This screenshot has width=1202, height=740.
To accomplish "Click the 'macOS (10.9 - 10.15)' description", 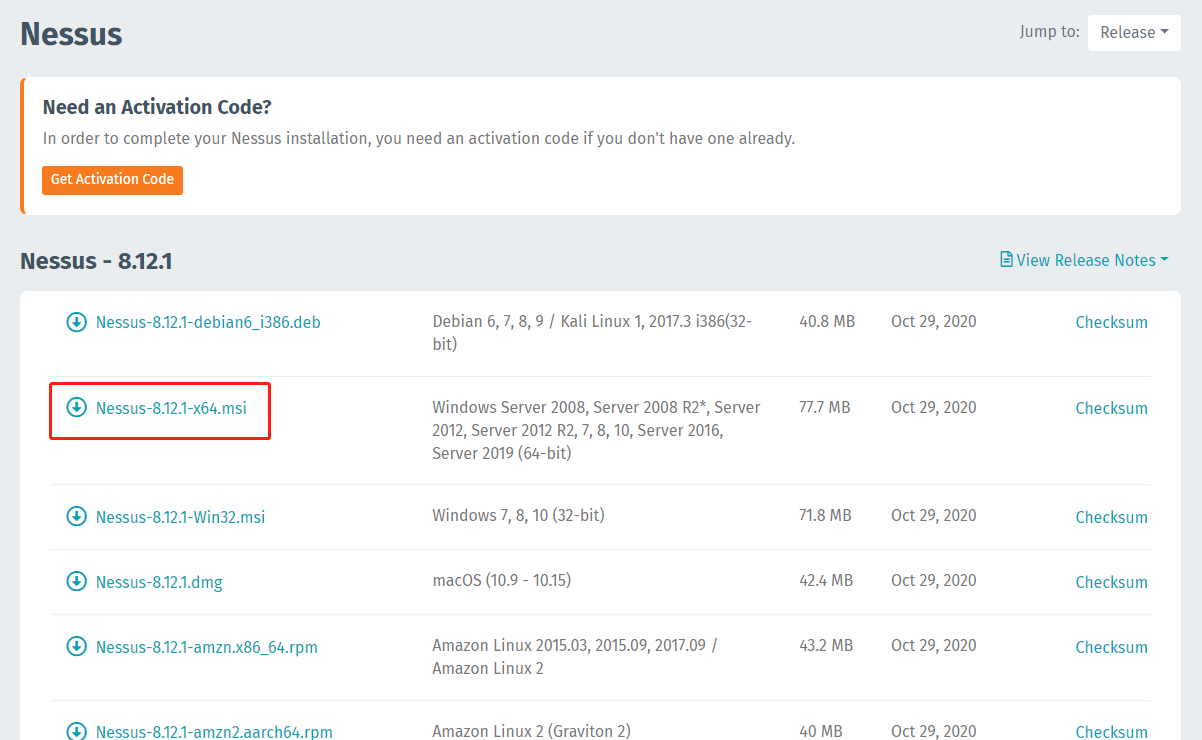I will point(502,580).
